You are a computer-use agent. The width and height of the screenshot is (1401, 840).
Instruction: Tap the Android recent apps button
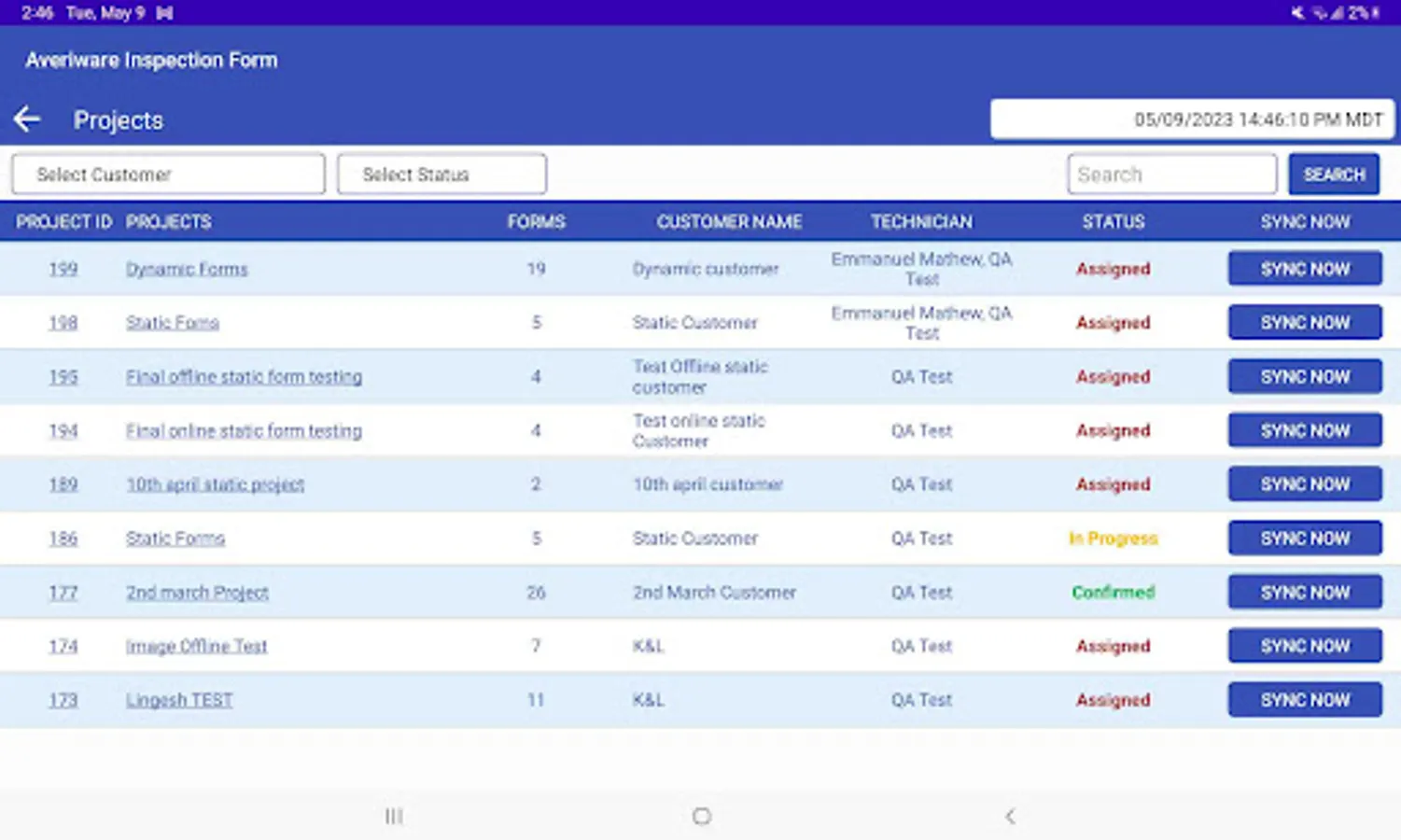[394, 817]
